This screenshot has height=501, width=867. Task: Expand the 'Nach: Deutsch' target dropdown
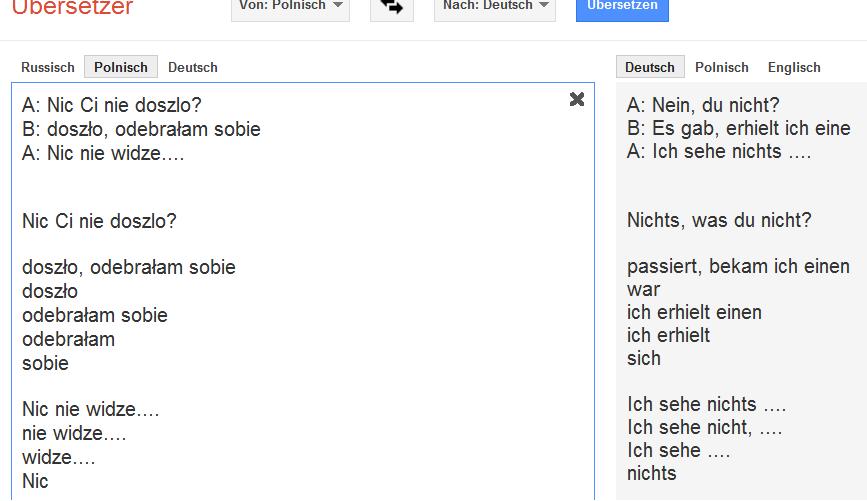[x=494, y=6]
